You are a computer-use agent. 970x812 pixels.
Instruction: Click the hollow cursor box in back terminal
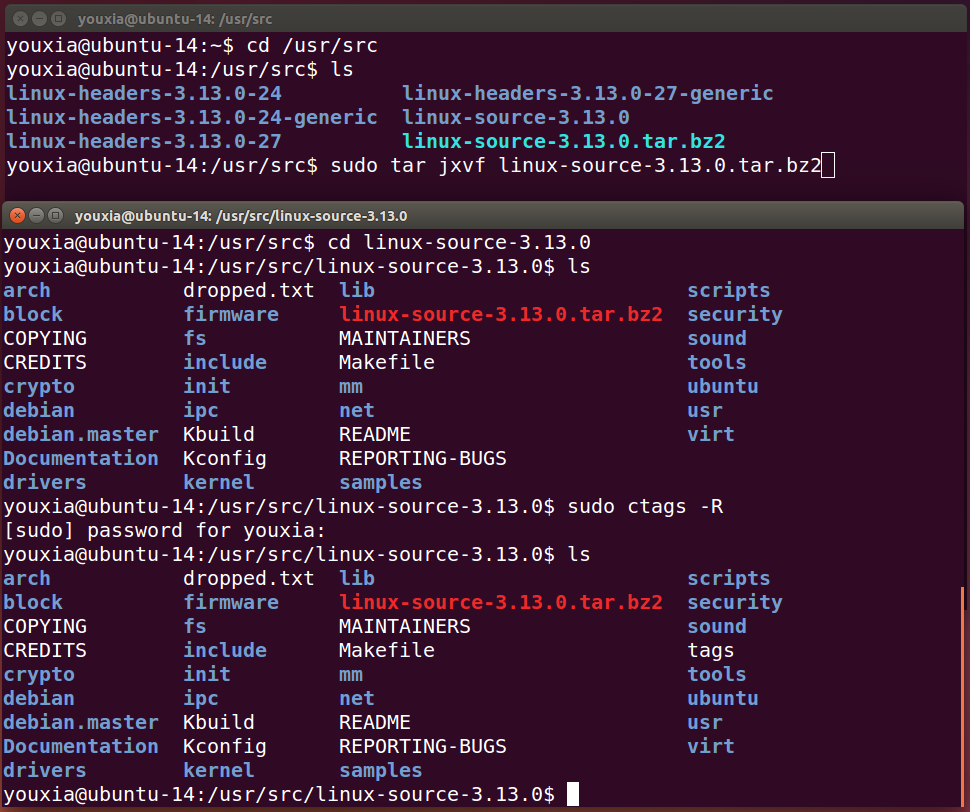point(828,166)
